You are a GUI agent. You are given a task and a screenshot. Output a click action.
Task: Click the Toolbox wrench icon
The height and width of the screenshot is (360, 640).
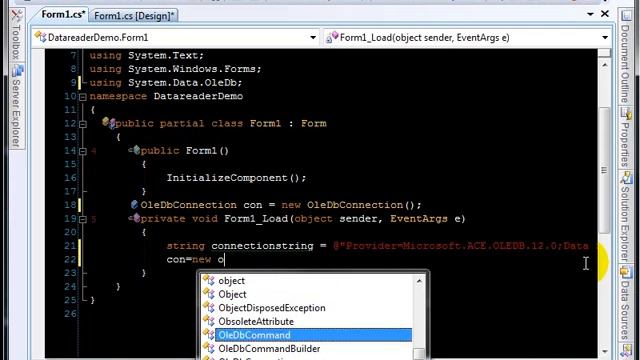point(17,16)
